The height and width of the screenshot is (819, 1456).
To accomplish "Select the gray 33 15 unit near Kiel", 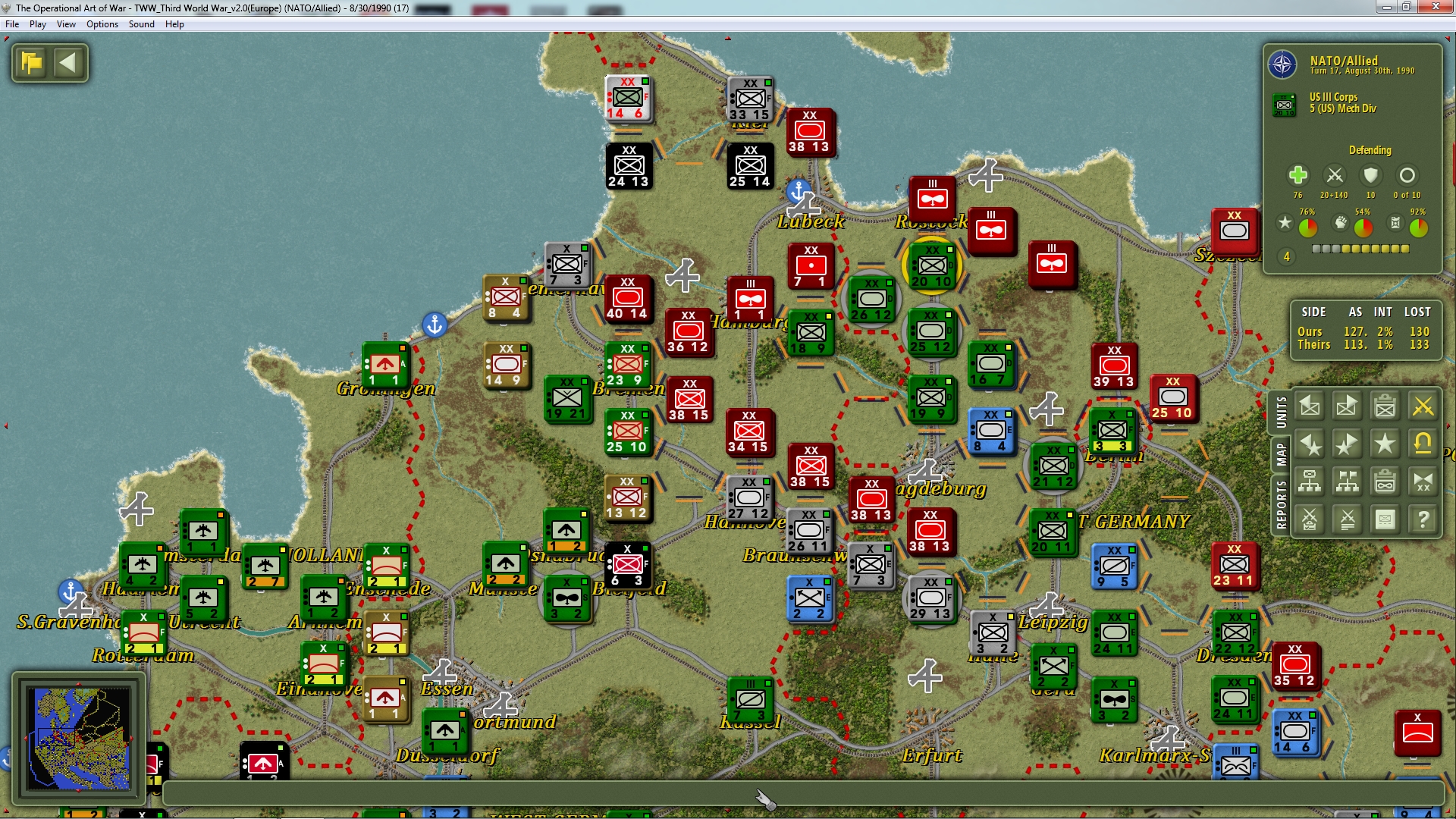I will tap(750, 99).
